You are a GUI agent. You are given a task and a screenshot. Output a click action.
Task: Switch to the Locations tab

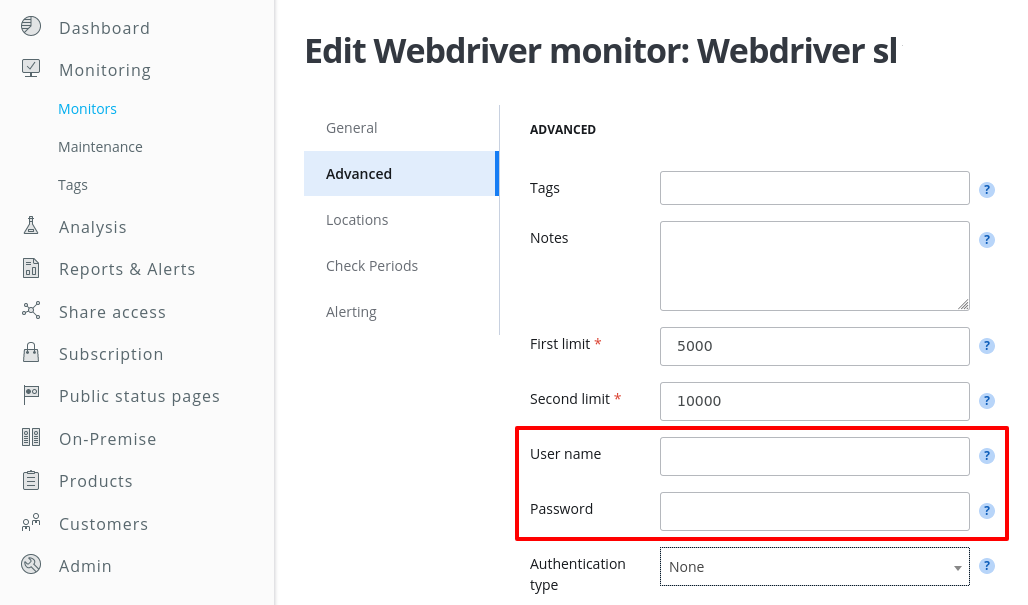point(357,220)
